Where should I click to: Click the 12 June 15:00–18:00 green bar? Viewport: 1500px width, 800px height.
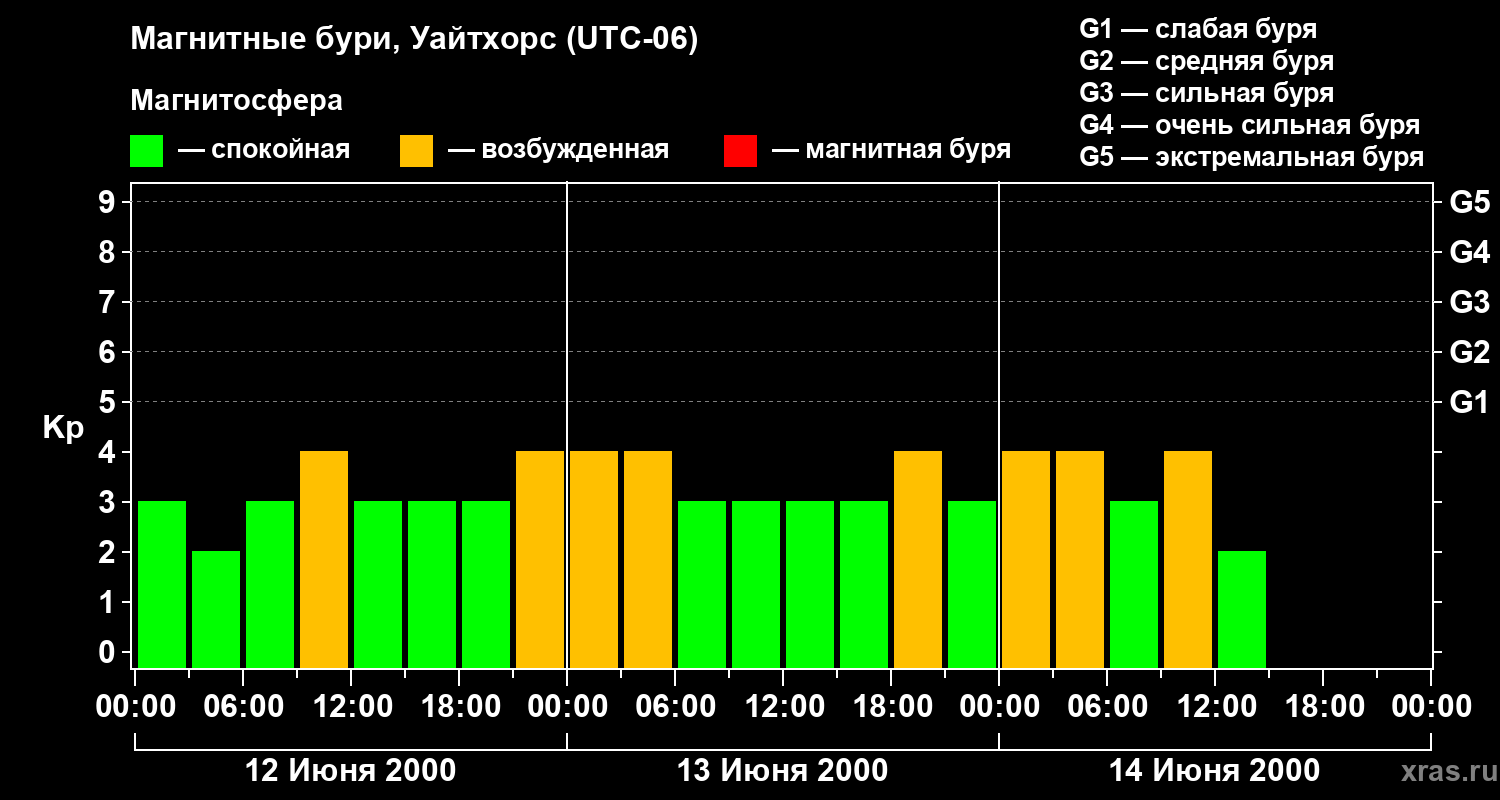coord(432,584)
